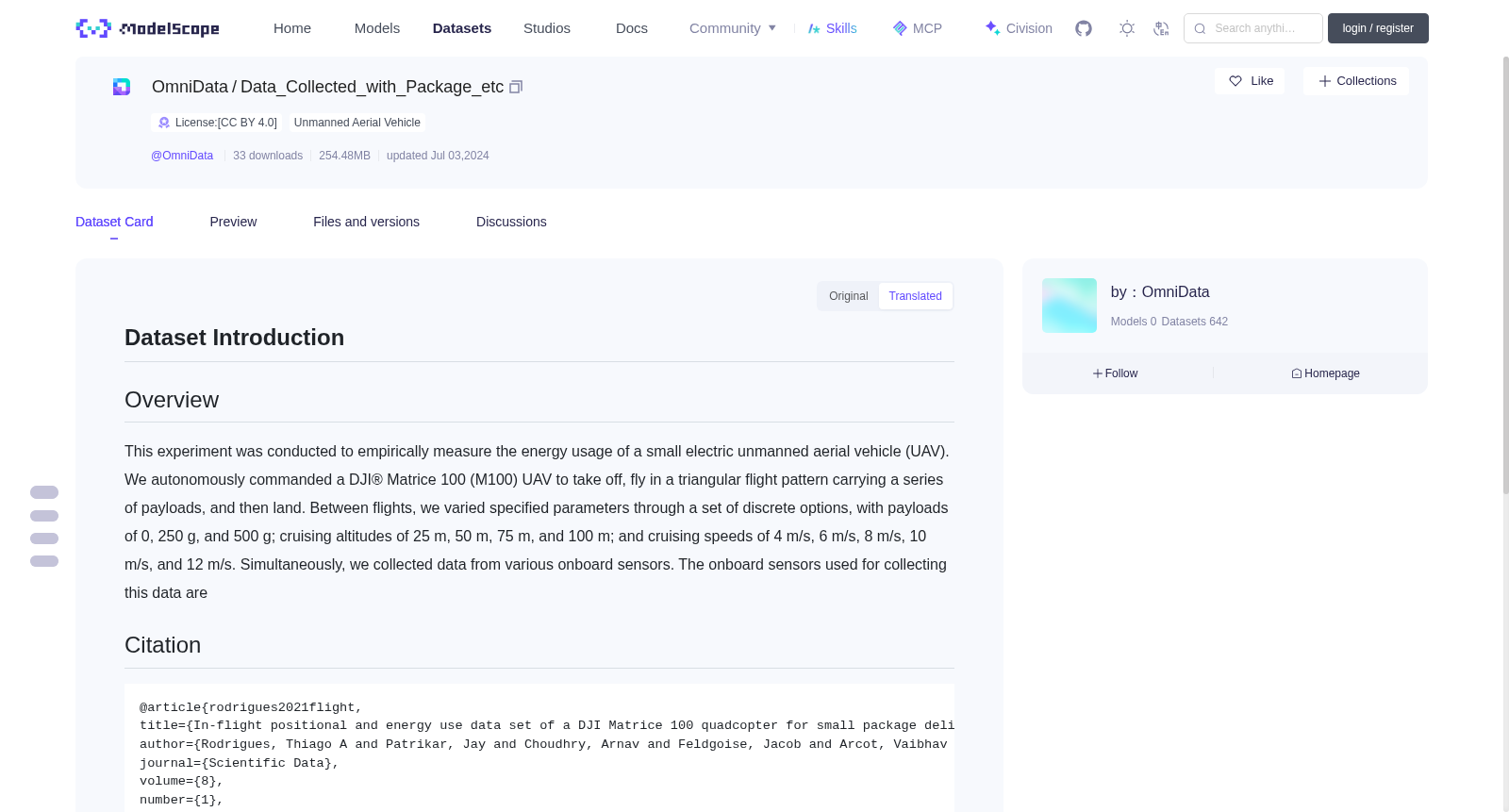Click the last outline marker on left
Image resolution: width=1509 pixels, height=812 pixels.
point(44,561)
